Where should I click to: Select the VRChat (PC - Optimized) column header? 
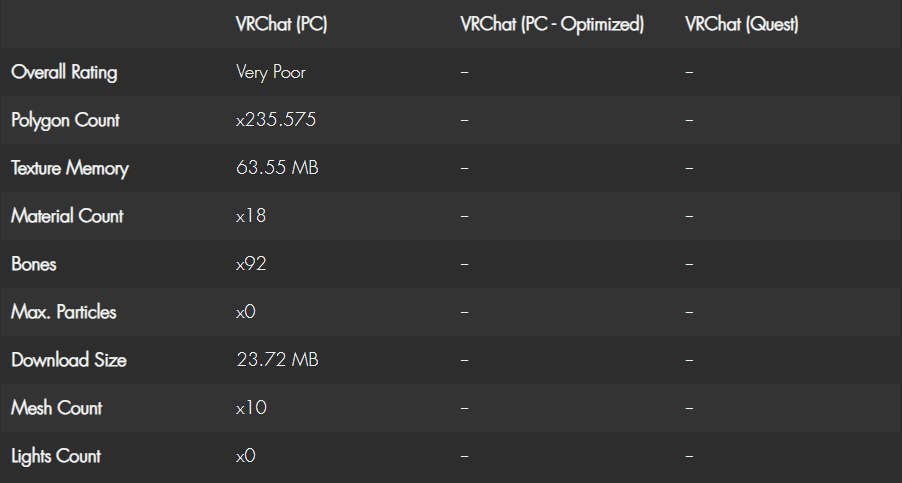pyautogui.click(x=552, y=24)
